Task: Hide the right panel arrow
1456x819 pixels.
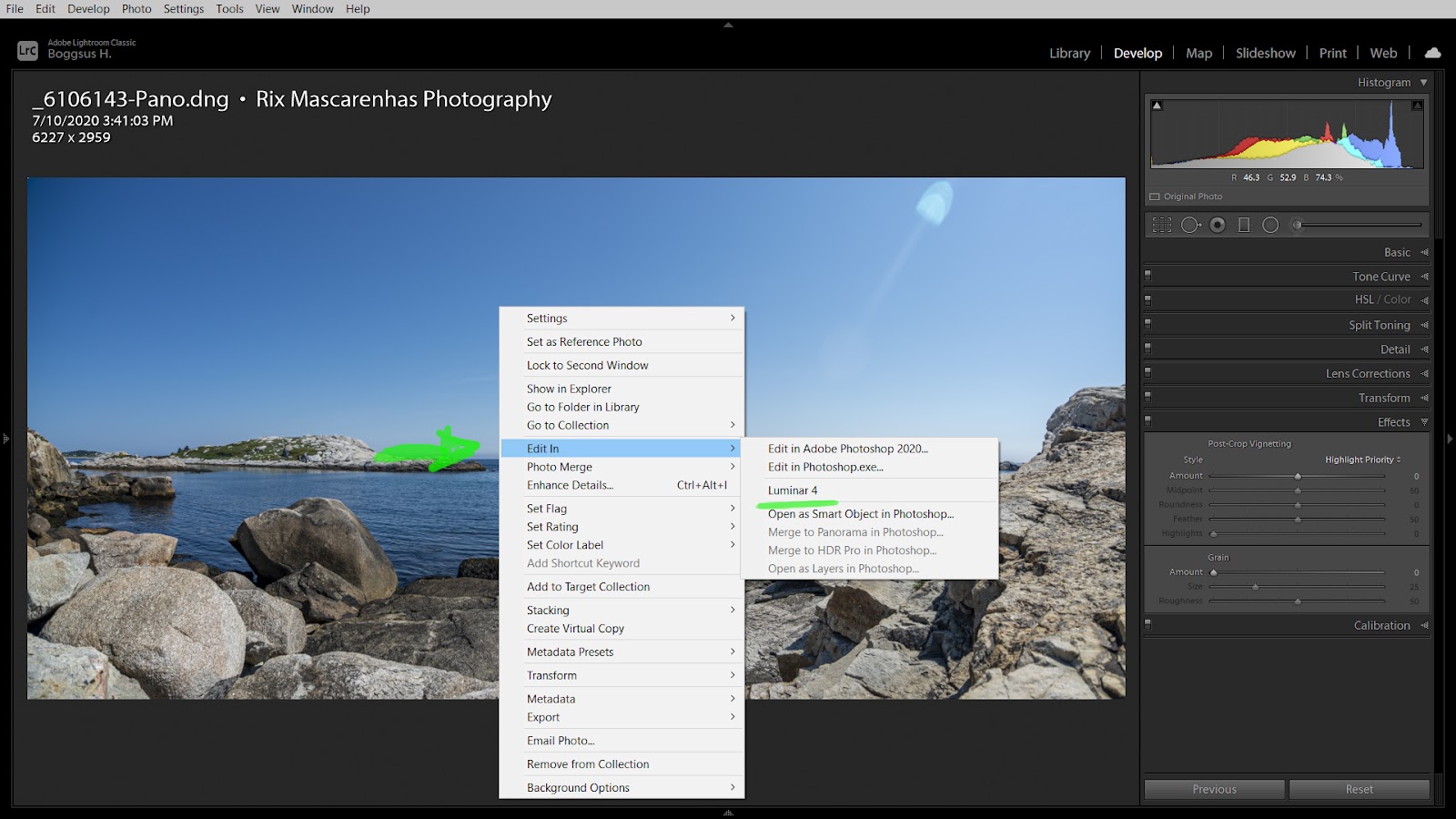Action: [x=1451, y=439]
